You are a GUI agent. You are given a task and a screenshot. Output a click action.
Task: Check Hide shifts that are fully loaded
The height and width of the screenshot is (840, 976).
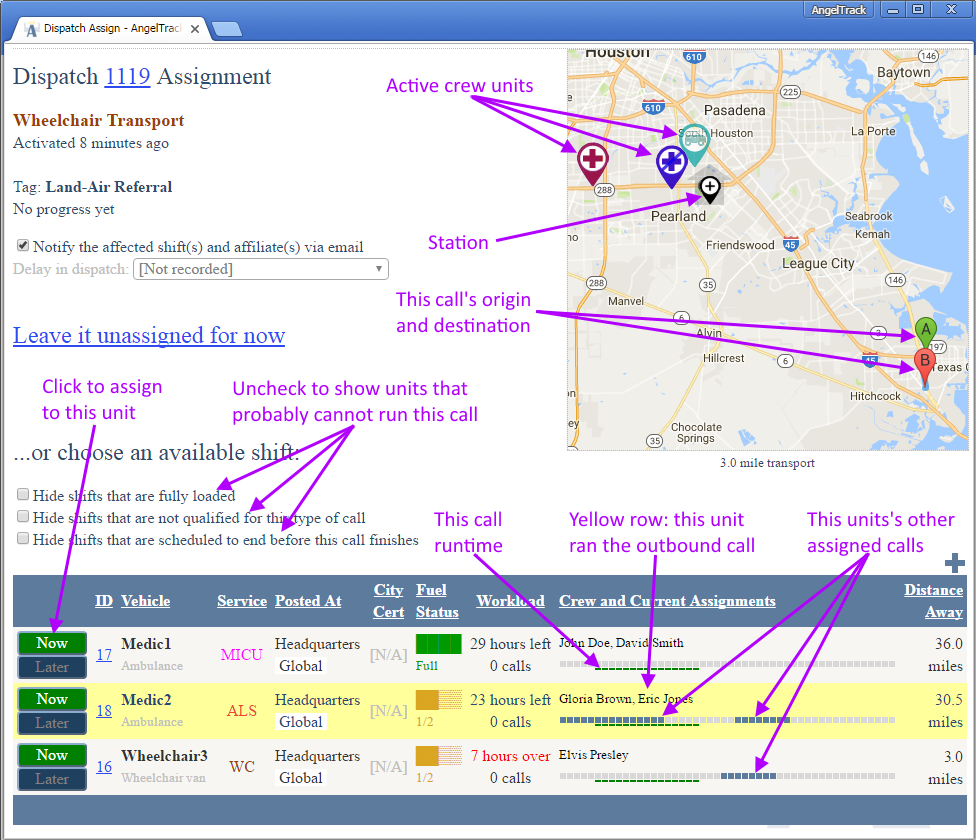pyautogui.click(x=21, y=494)
